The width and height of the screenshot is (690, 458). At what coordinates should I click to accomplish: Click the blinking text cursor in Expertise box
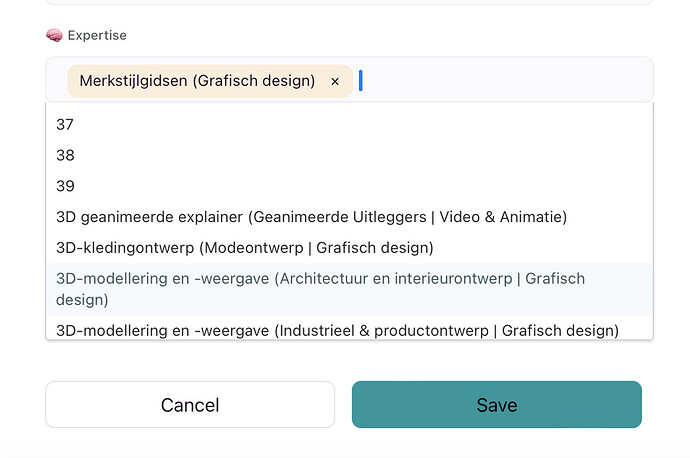coord(361,81)
